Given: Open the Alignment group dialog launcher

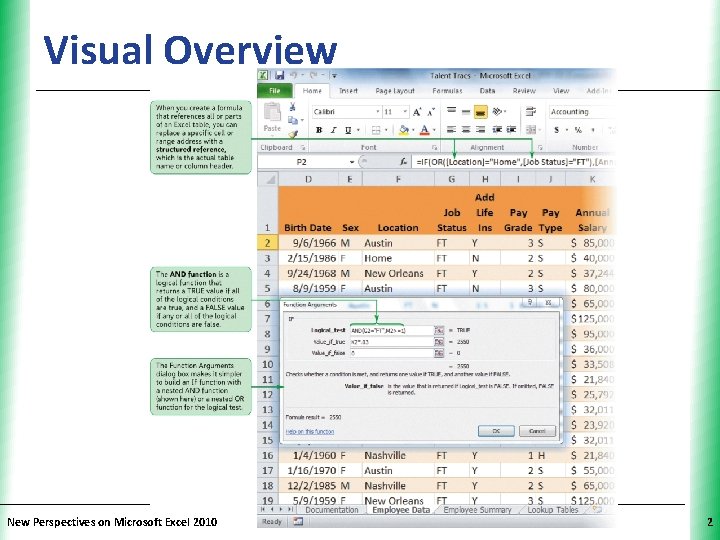Looking at the screenshot, I should pyautogui.click(x=540, y=147).
